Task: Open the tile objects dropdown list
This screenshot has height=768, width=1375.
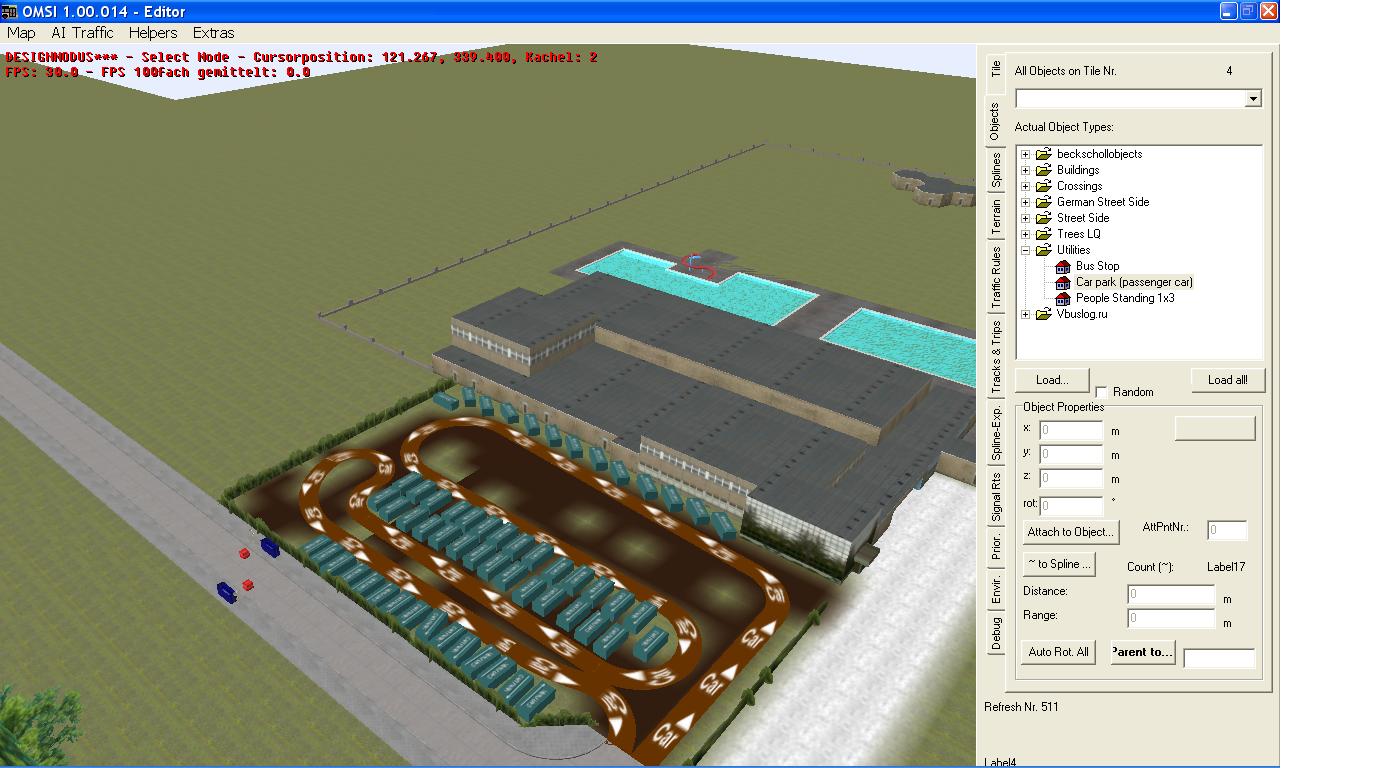Action: tap(1252, 98)
